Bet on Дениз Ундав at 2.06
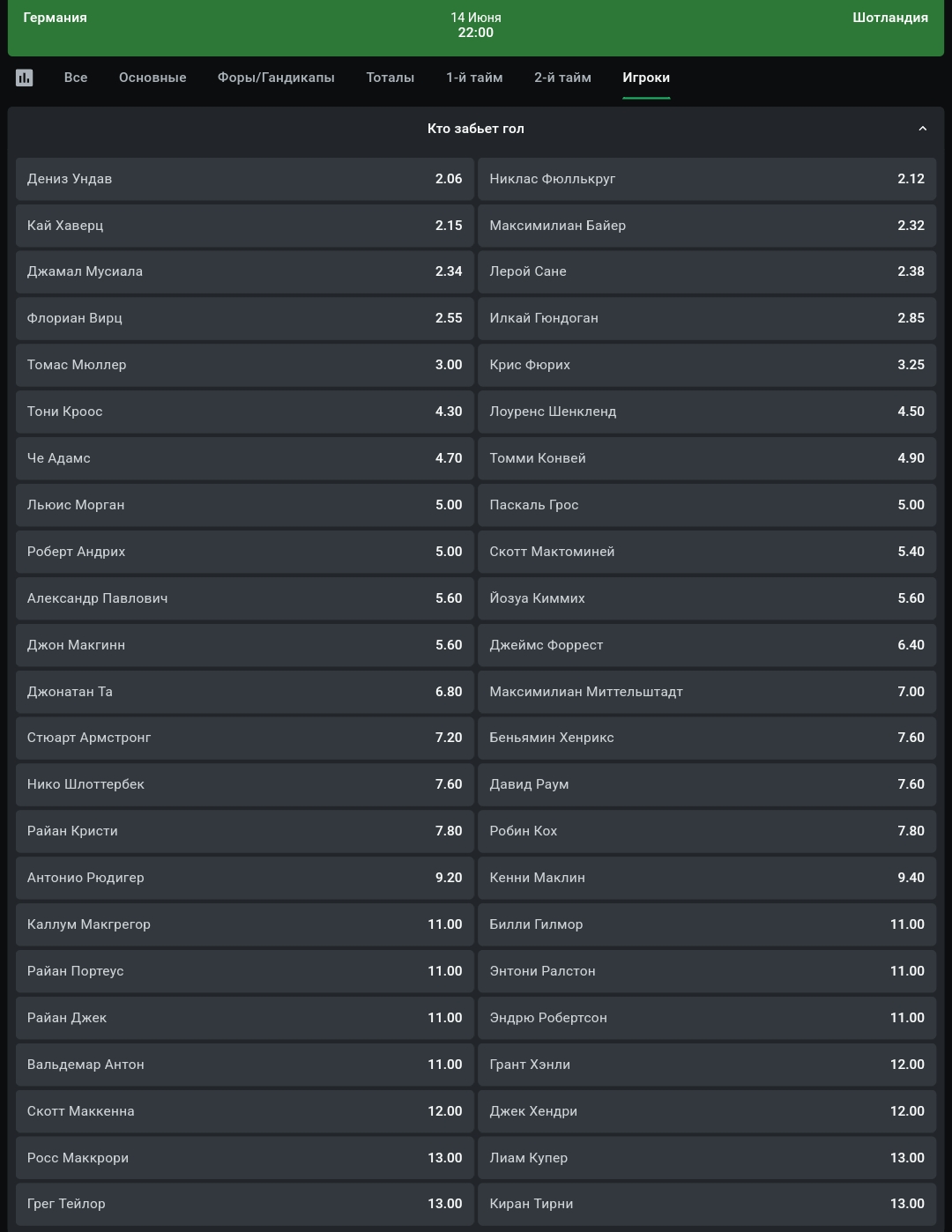 [x=245, y=179]
